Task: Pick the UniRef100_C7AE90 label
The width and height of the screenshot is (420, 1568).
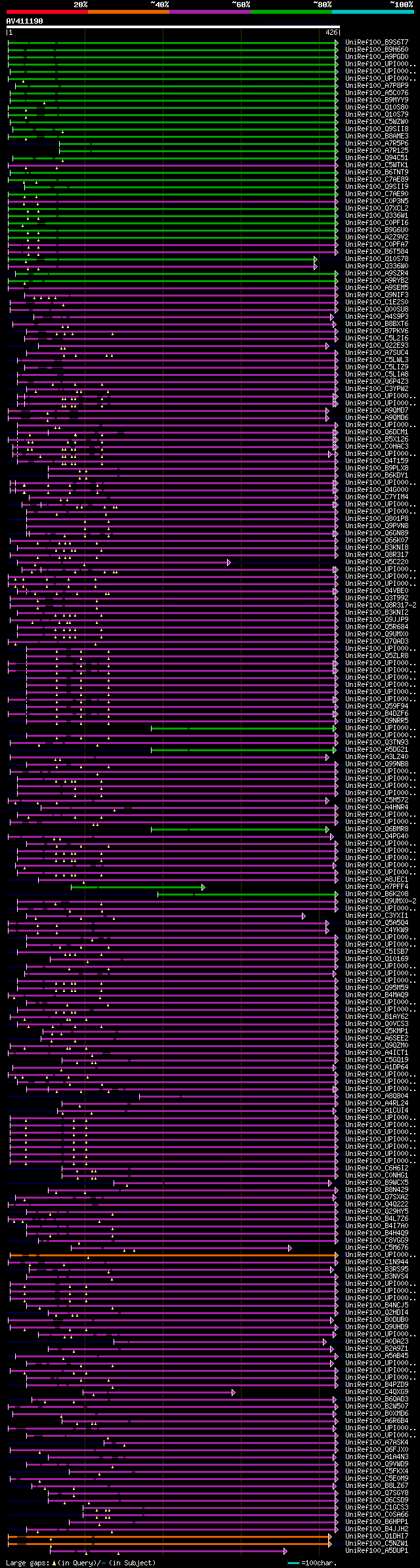Action: [x=377, y=194]
